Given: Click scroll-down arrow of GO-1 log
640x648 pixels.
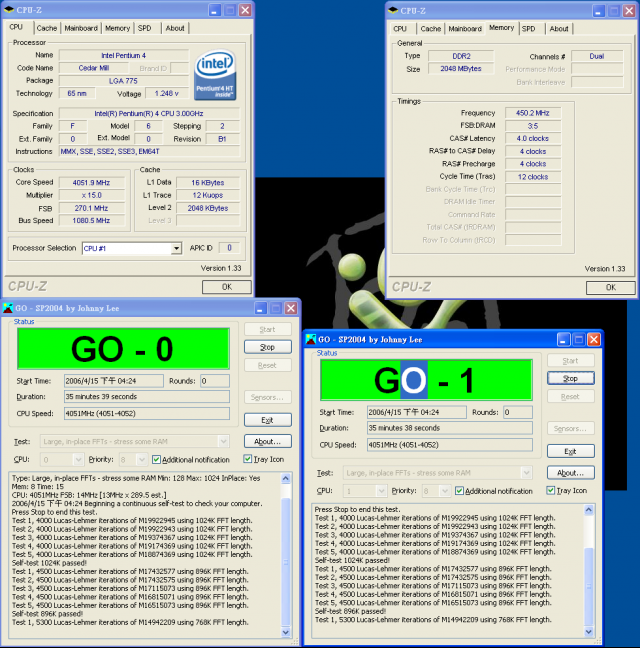Looking at the screenshot, I should [589, 631].
